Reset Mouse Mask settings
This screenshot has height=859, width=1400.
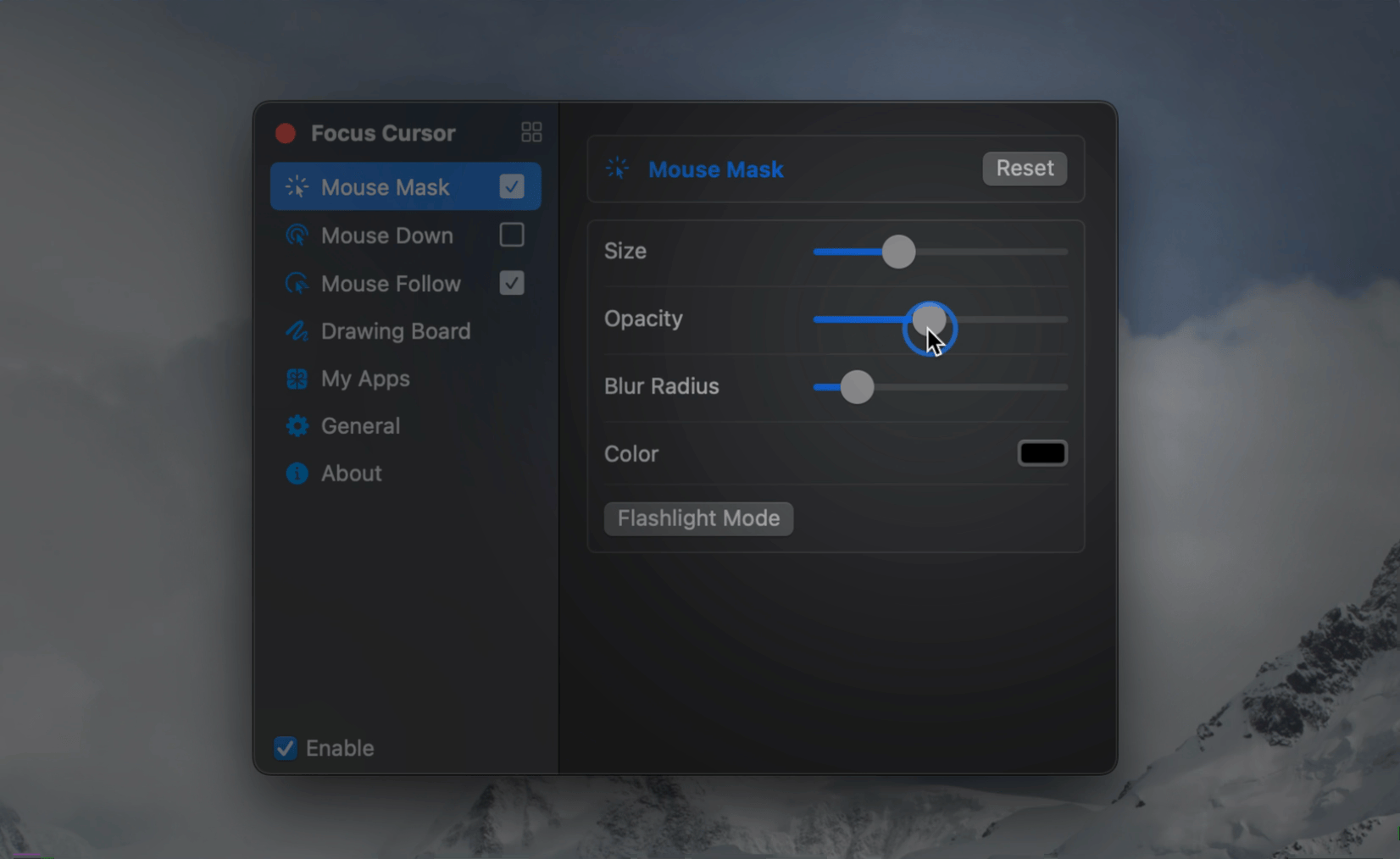(1025, 168)
